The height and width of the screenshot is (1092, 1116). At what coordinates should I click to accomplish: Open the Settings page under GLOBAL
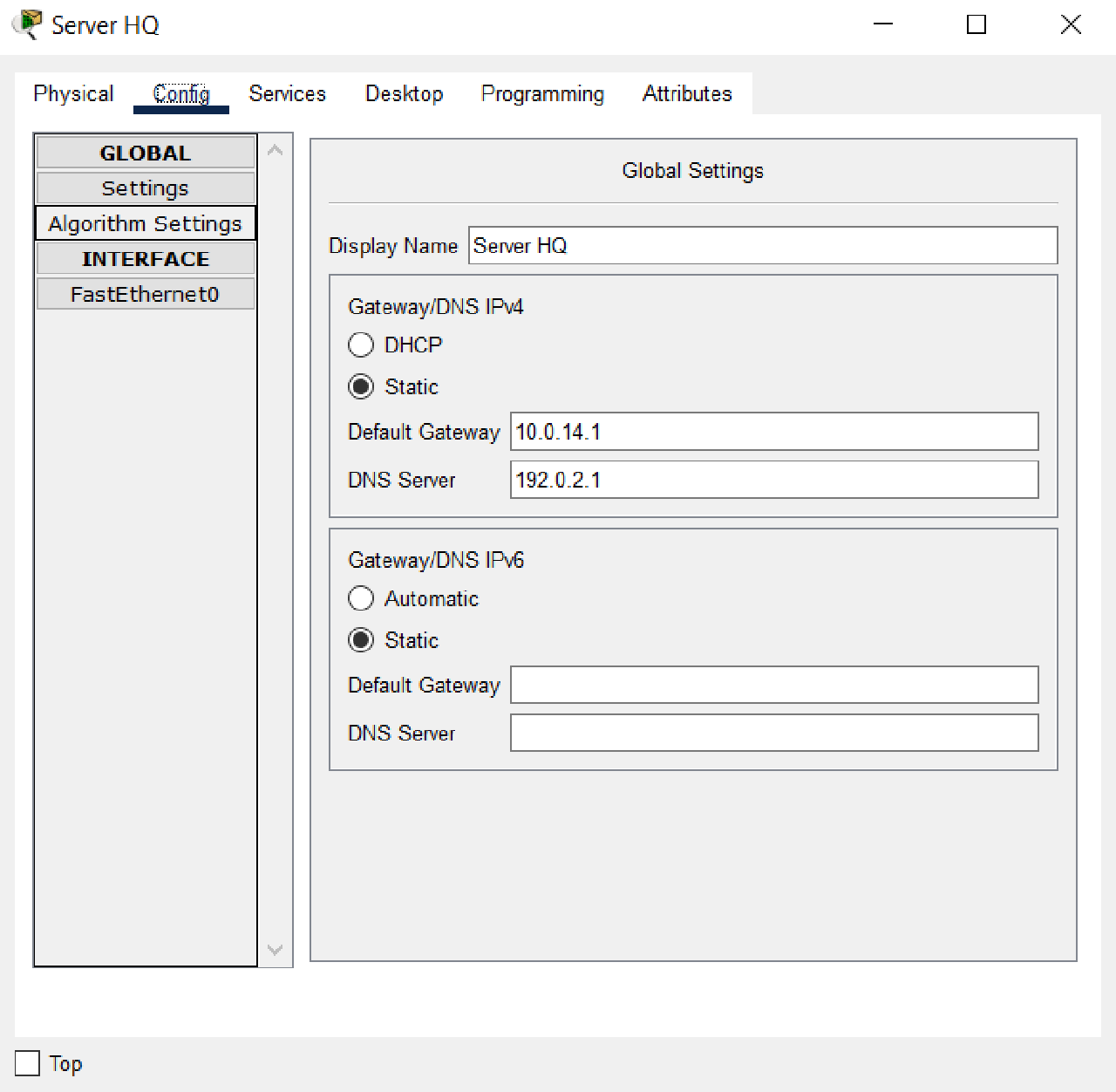pos(145,188)
